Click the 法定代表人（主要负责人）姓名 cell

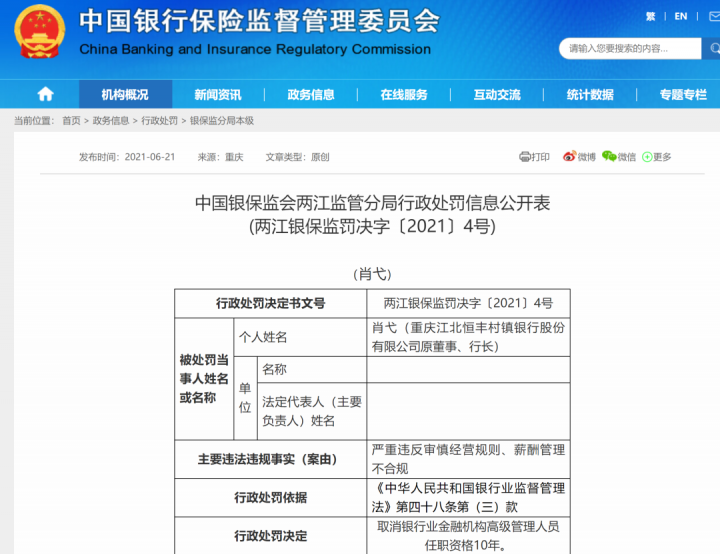pyautogui.click(x=312, y=411)
